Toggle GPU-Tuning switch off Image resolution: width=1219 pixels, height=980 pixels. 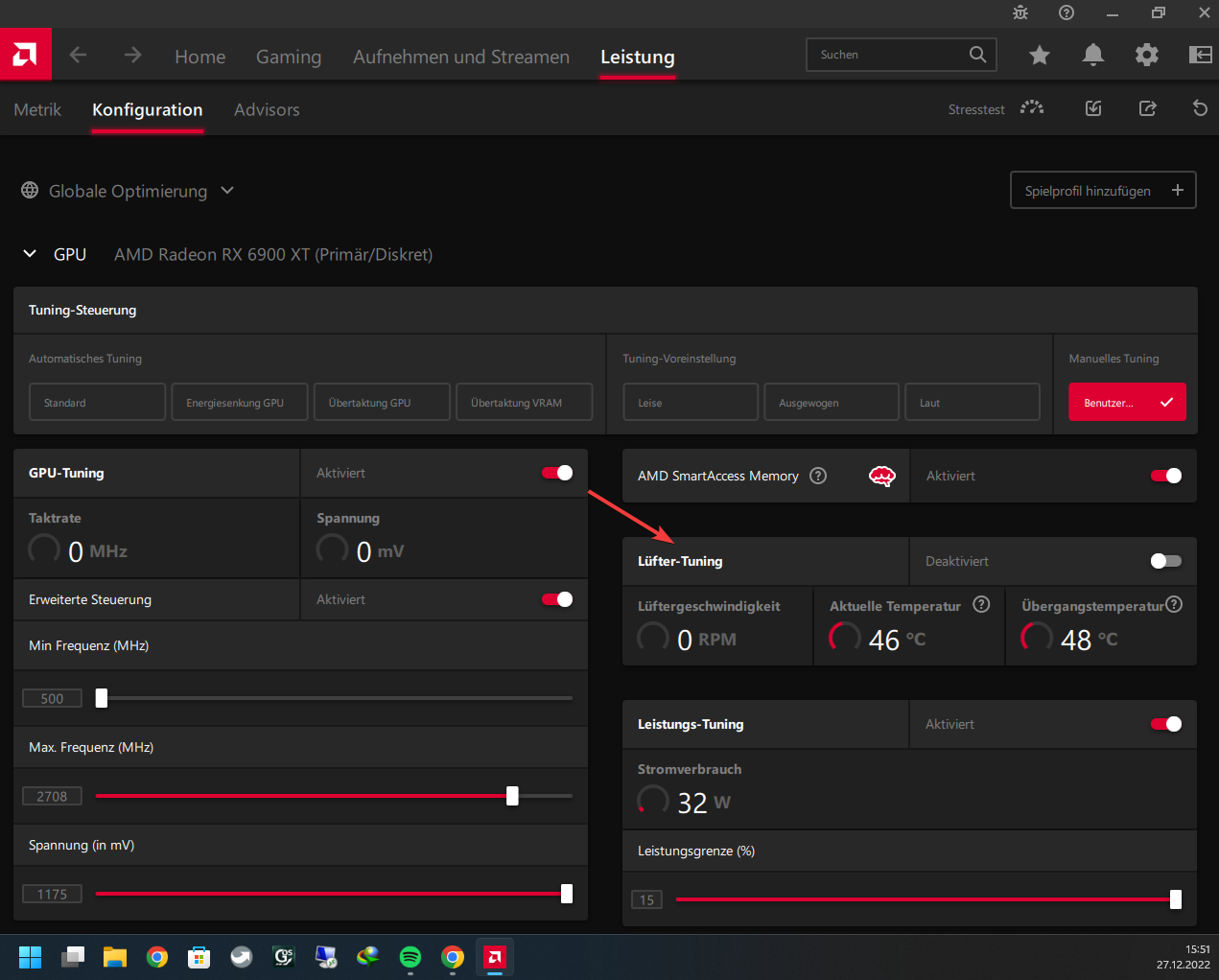pos(557,473)
